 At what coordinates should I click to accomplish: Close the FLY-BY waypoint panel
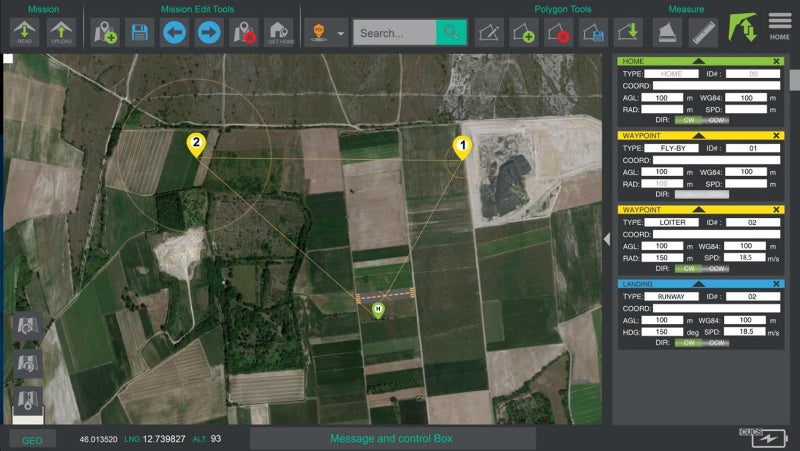coord(777,135)
